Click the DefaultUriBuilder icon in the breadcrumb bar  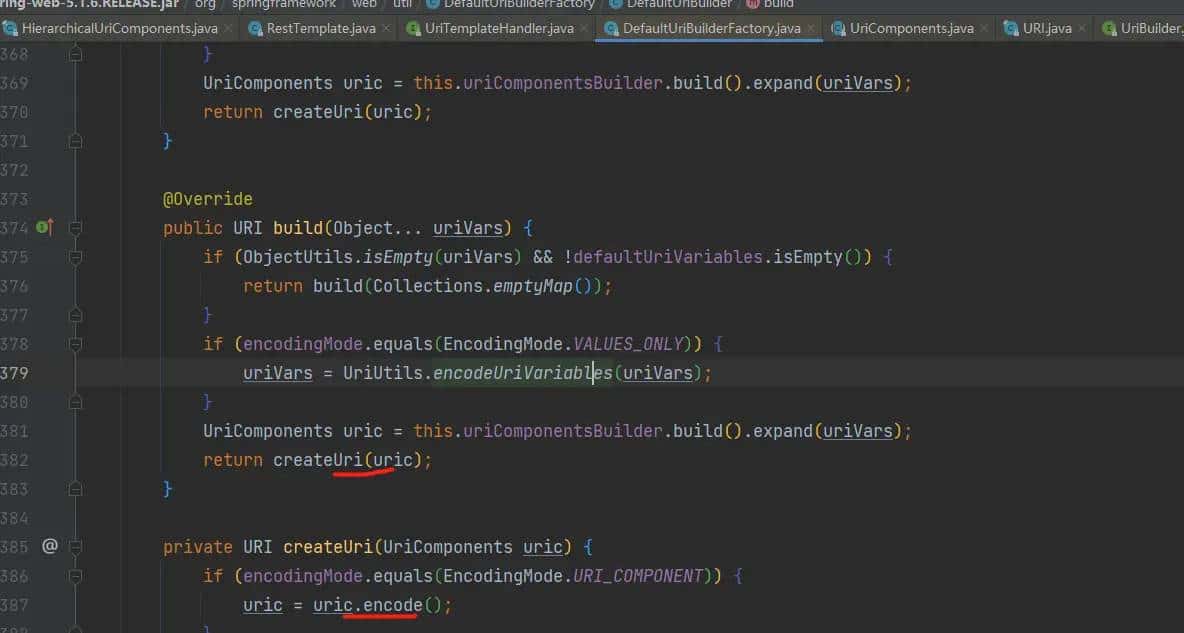point(615,5)
